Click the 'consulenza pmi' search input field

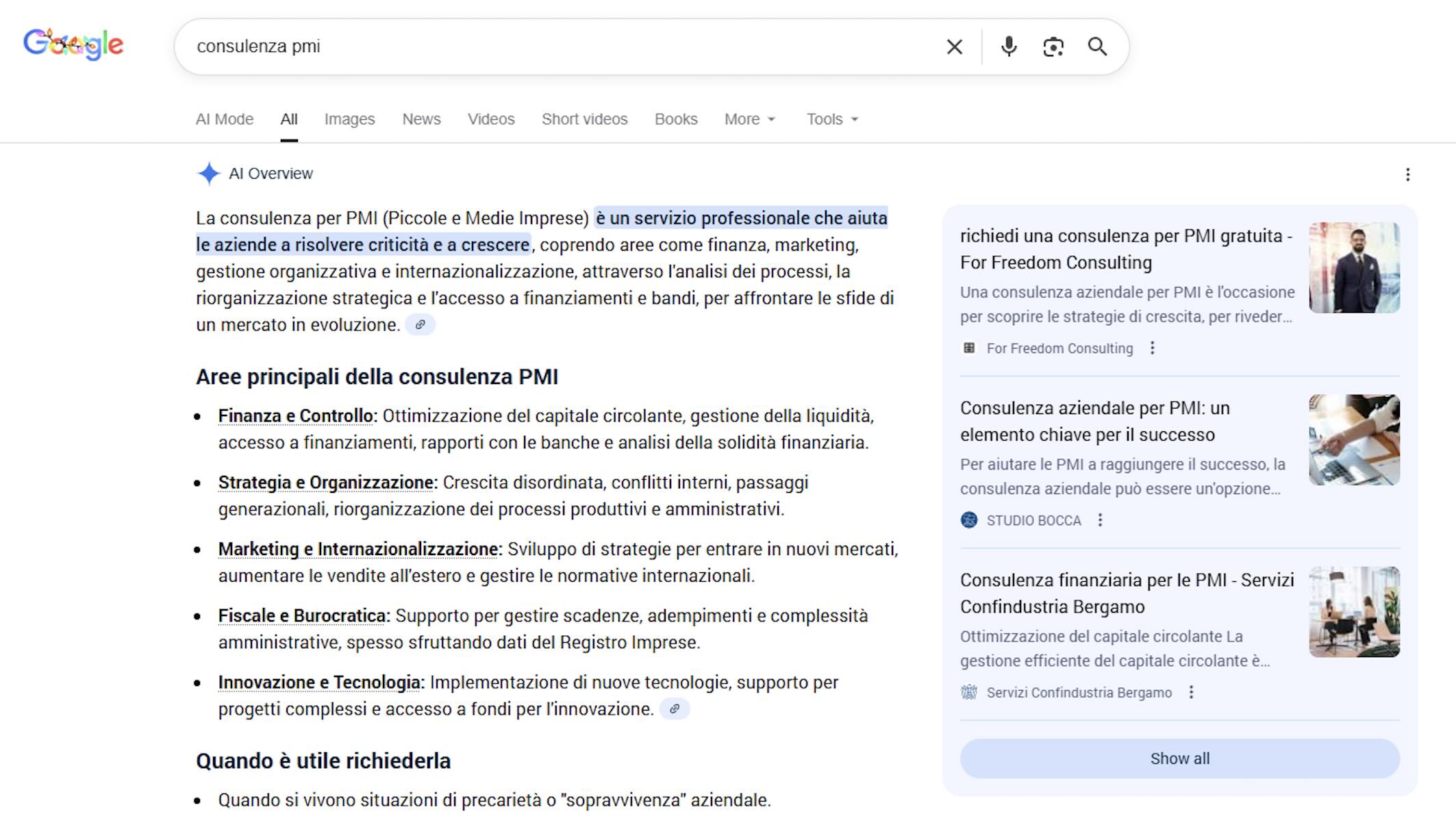(x=562, y=47)
